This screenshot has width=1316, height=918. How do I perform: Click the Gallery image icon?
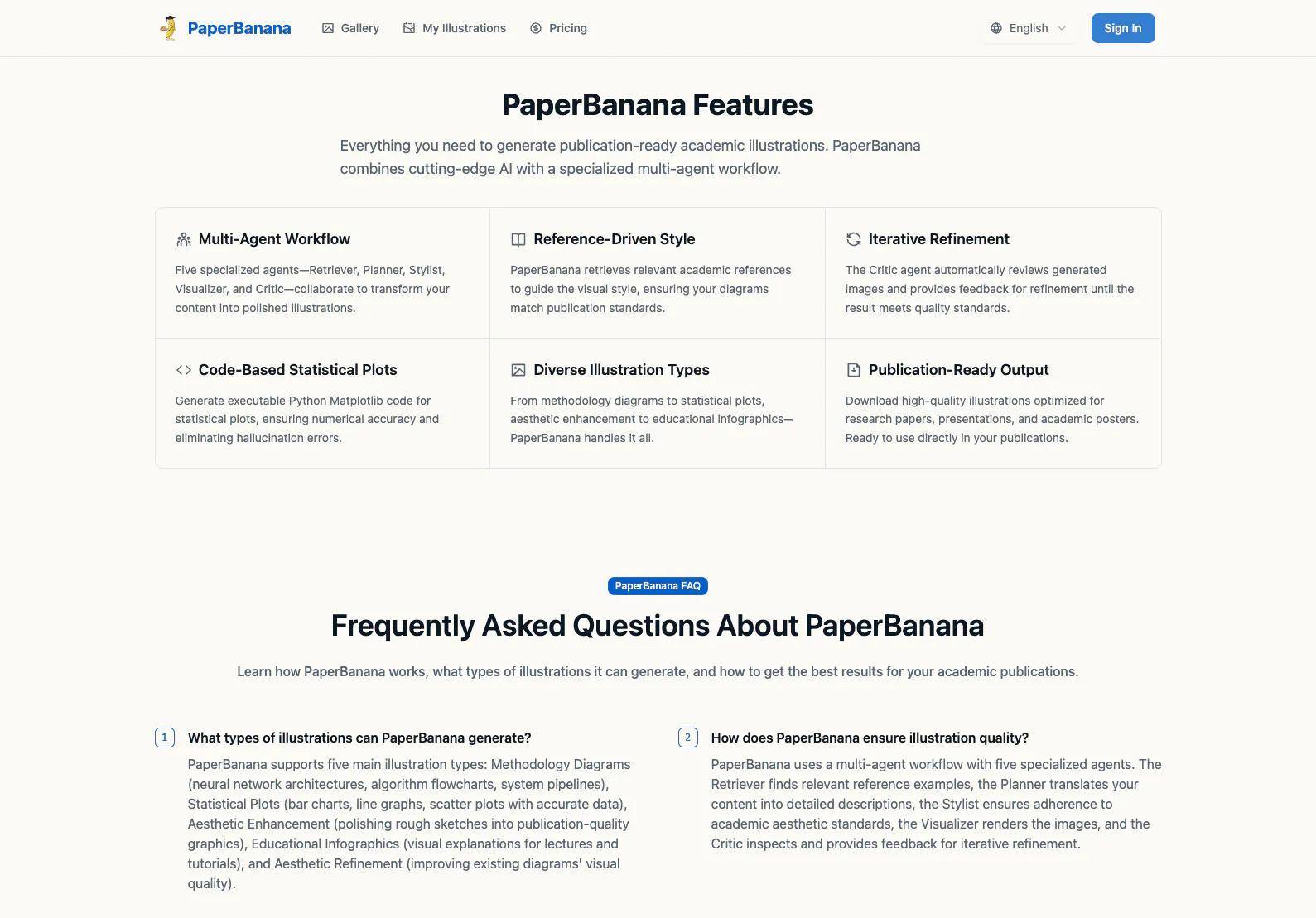(328, 28)
